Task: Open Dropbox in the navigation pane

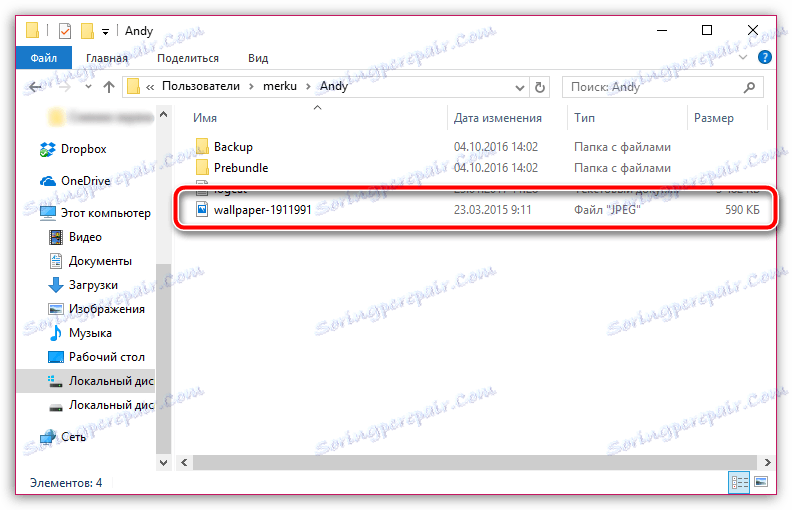Action: coord(83,149)
